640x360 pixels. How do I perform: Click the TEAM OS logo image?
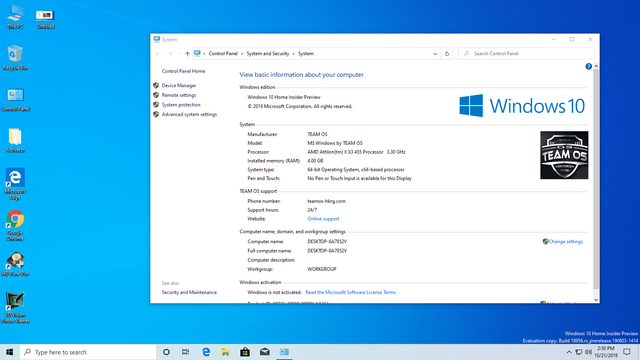(x=564, y=155)
